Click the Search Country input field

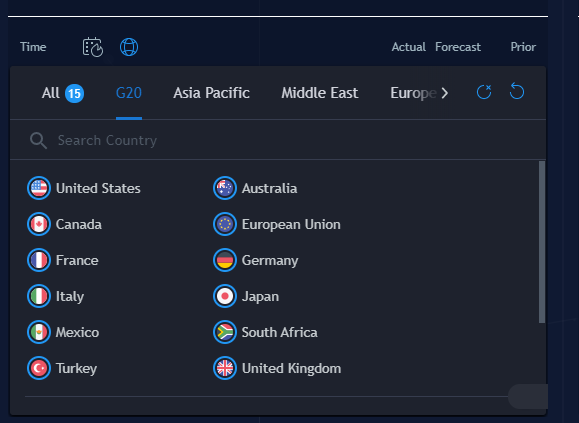click(x=278, y=140)
